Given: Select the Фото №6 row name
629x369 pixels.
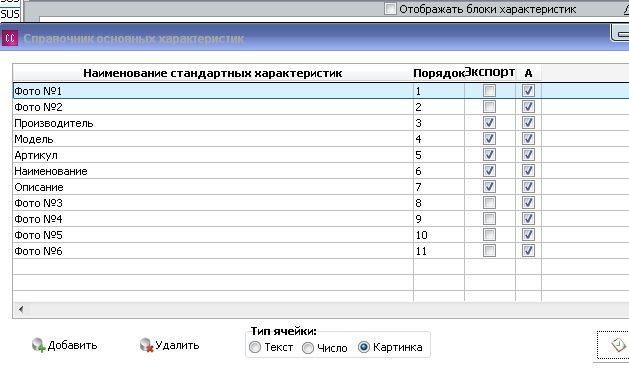Looking at the screenshot, I should (38, 251).
